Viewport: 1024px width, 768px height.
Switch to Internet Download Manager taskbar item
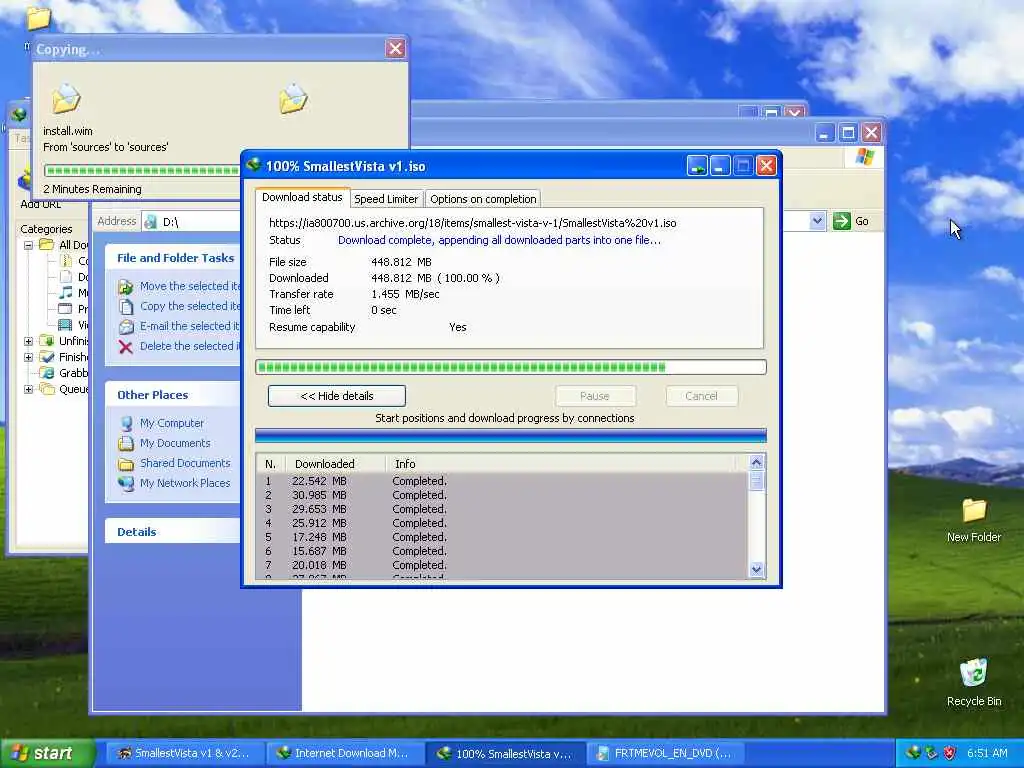pos(344,753)
